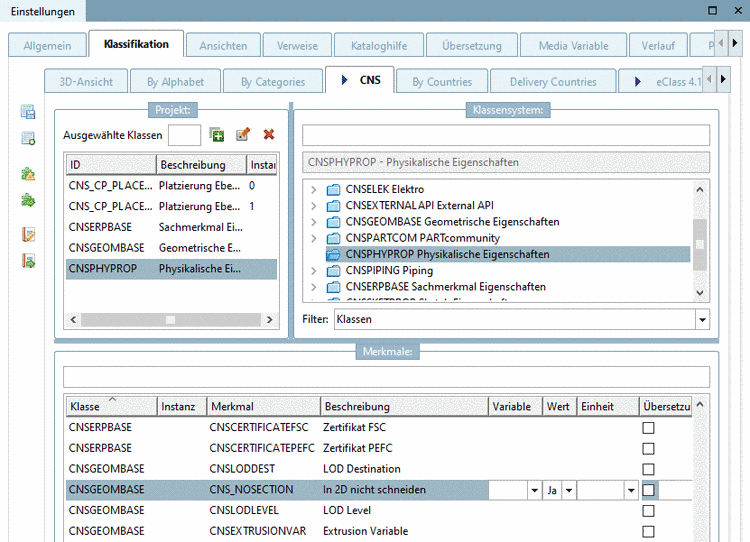Enable Übersetzung checkbox for CNSLODDEST row
Viewport: 750px width, 542px height.
pyautogui.click(x=648, y=469)
